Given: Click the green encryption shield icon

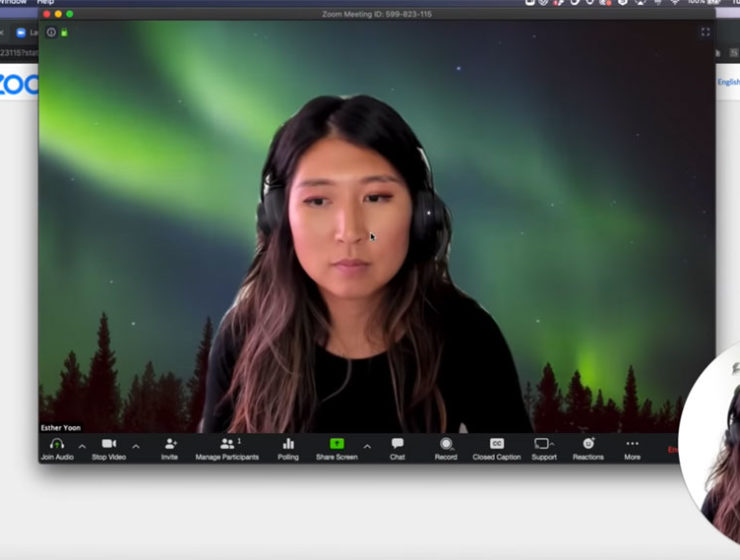Looking at the screenshot, I should [64, 33].
